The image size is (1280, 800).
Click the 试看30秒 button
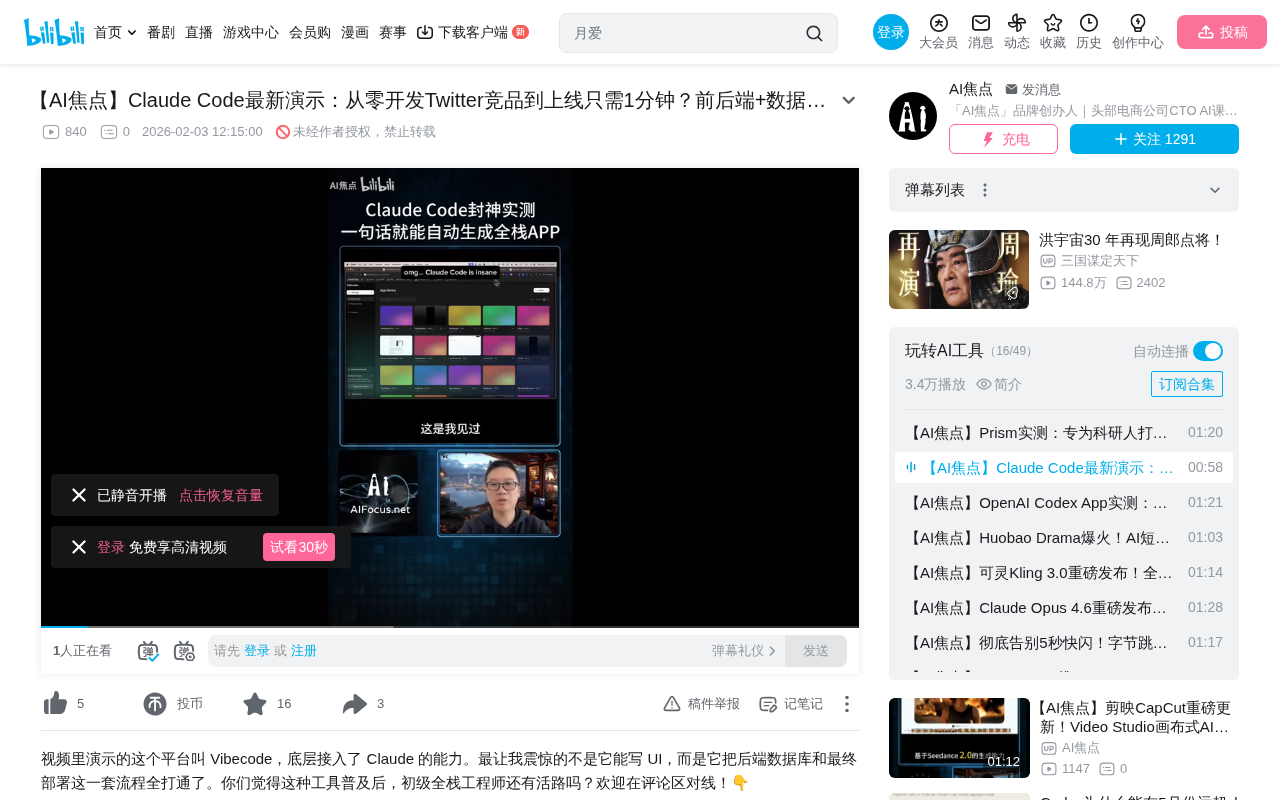click(x=299, y=547)
